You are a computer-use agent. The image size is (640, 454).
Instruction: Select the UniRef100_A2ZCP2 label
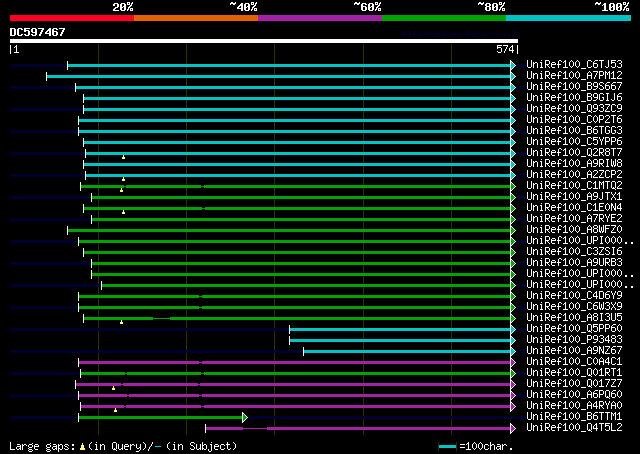pyautogui.click(x=574, y=175)
